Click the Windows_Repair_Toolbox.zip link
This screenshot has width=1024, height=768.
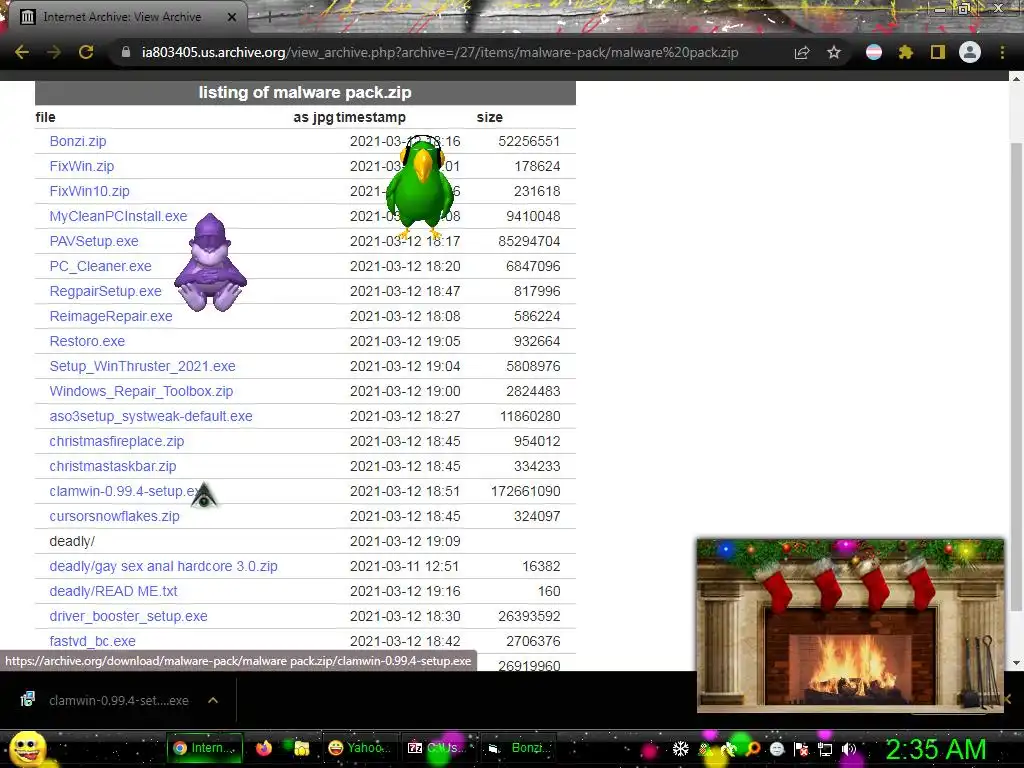[141, 391]
